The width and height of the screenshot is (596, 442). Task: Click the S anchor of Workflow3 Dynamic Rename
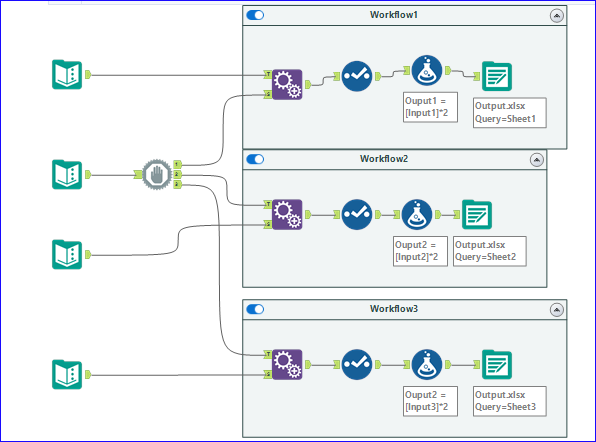pos(268,374)
